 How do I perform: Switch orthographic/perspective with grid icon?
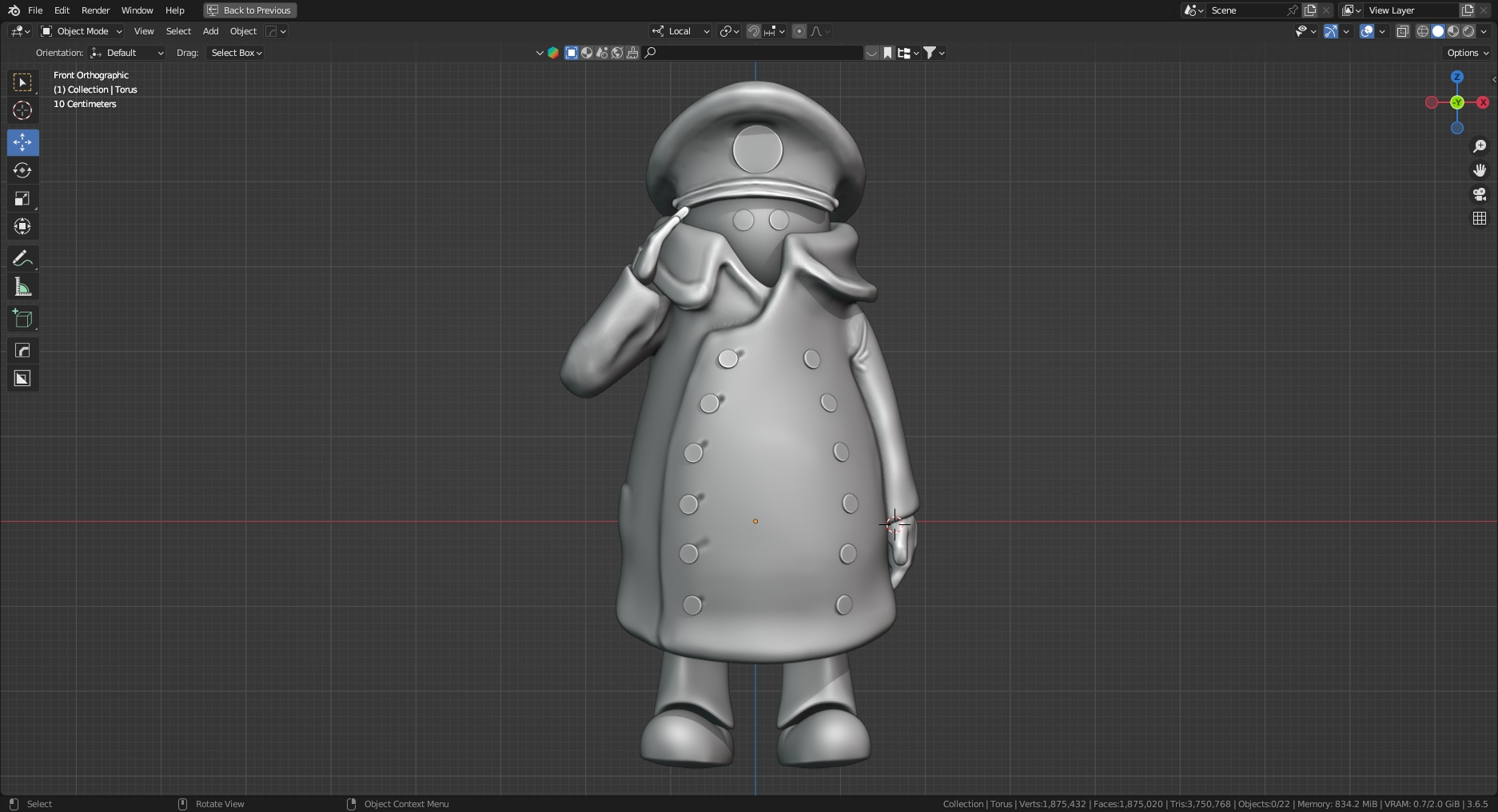click(1480, 218)
